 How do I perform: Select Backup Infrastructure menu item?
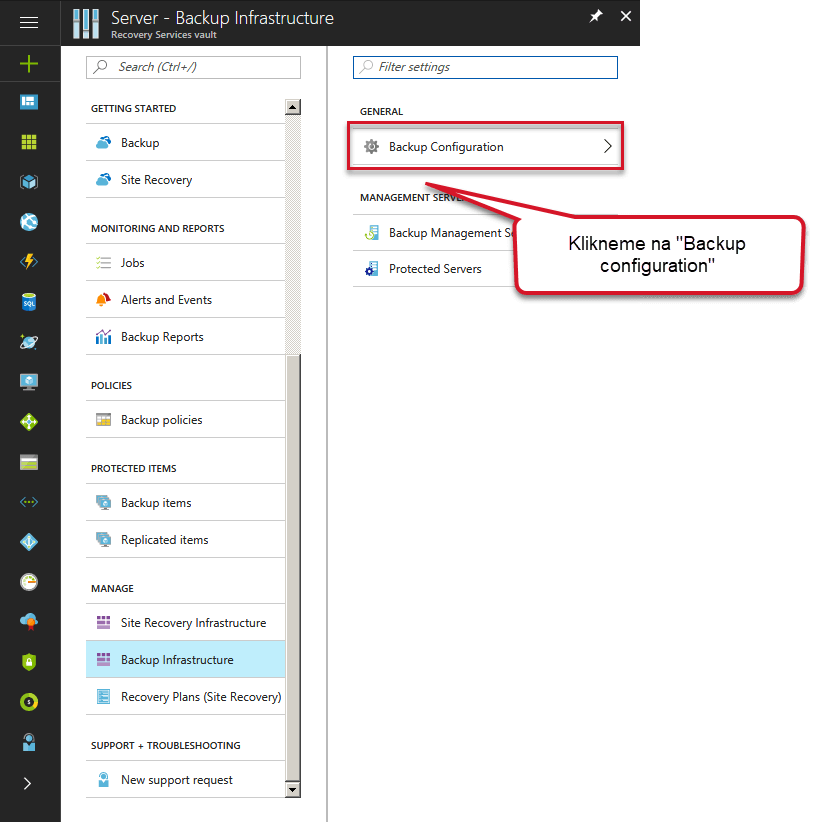click(x=186, y=659)
